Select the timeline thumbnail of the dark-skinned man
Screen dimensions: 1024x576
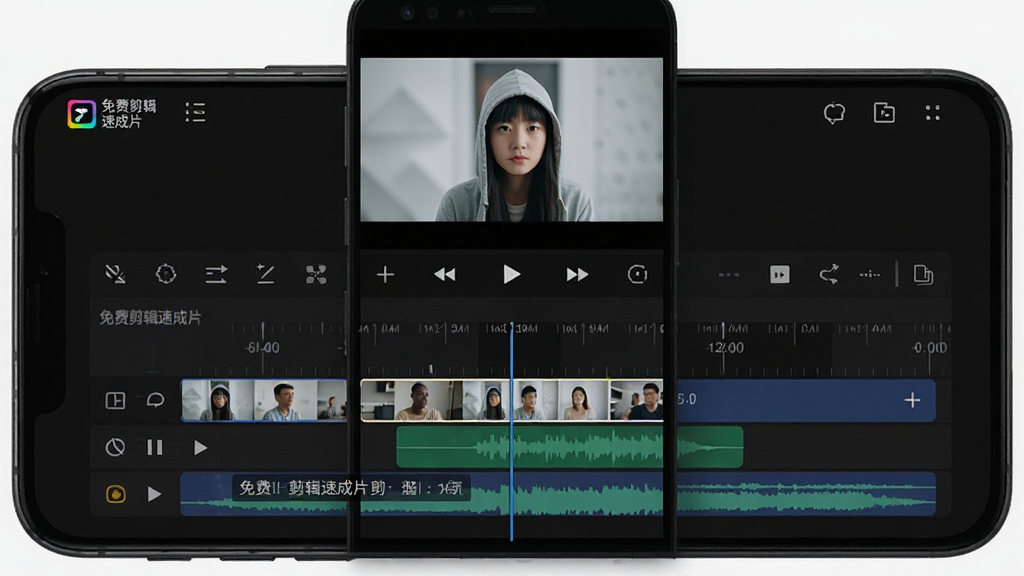point(419,400)
